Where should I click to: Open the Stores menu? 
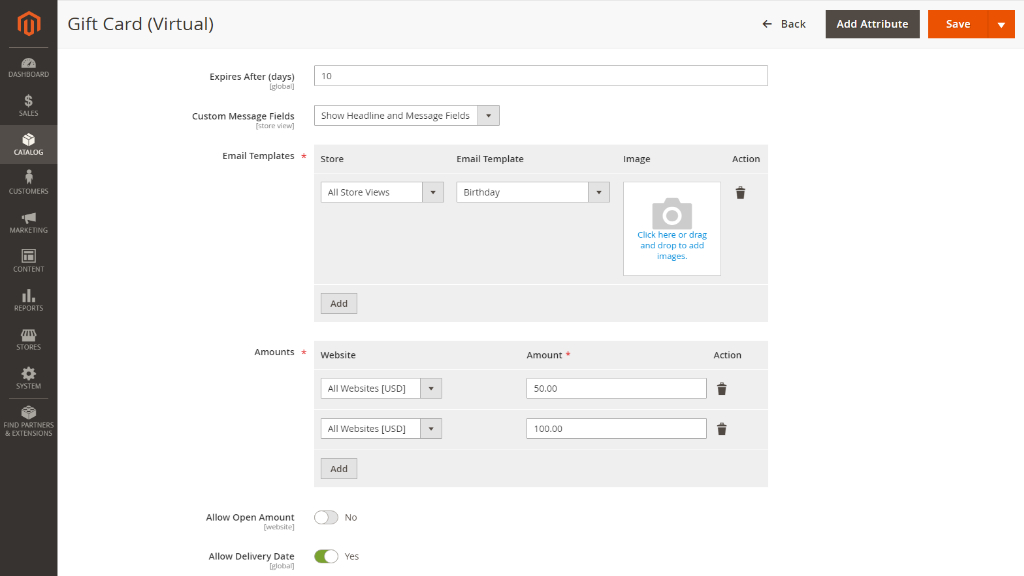point(29,340)
